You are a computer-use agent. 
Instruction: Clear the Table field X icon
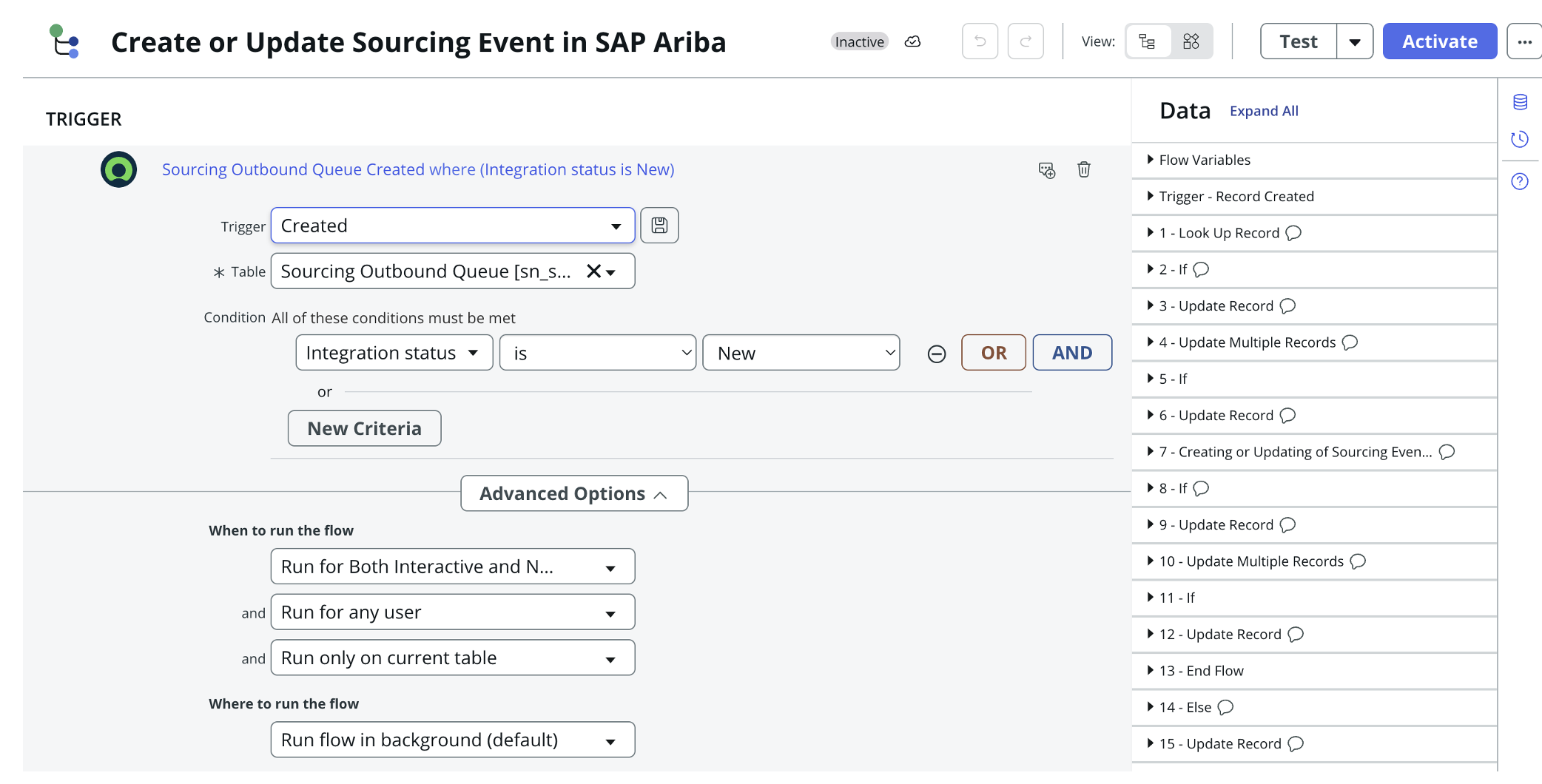click(593, 271)
